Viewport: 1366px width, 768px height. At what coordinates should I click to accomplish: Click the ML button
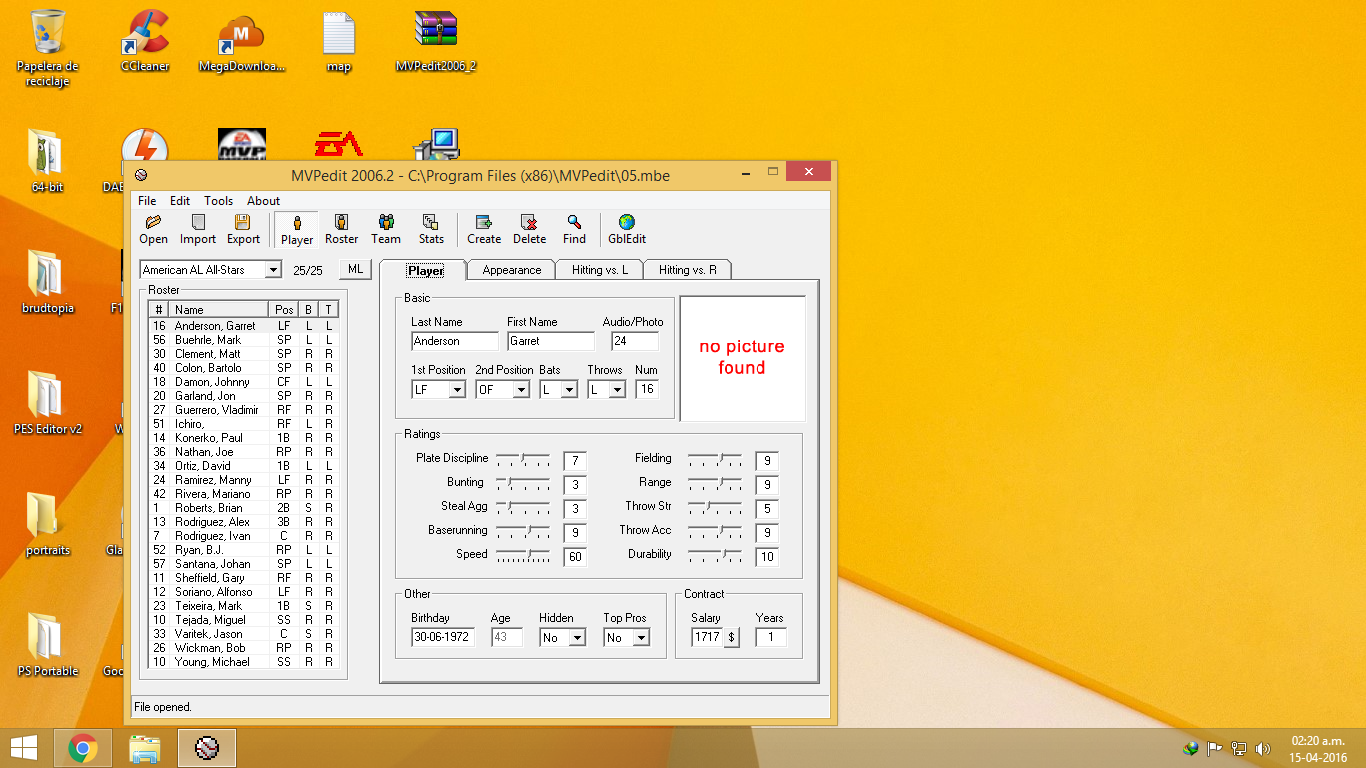(355, 270)
